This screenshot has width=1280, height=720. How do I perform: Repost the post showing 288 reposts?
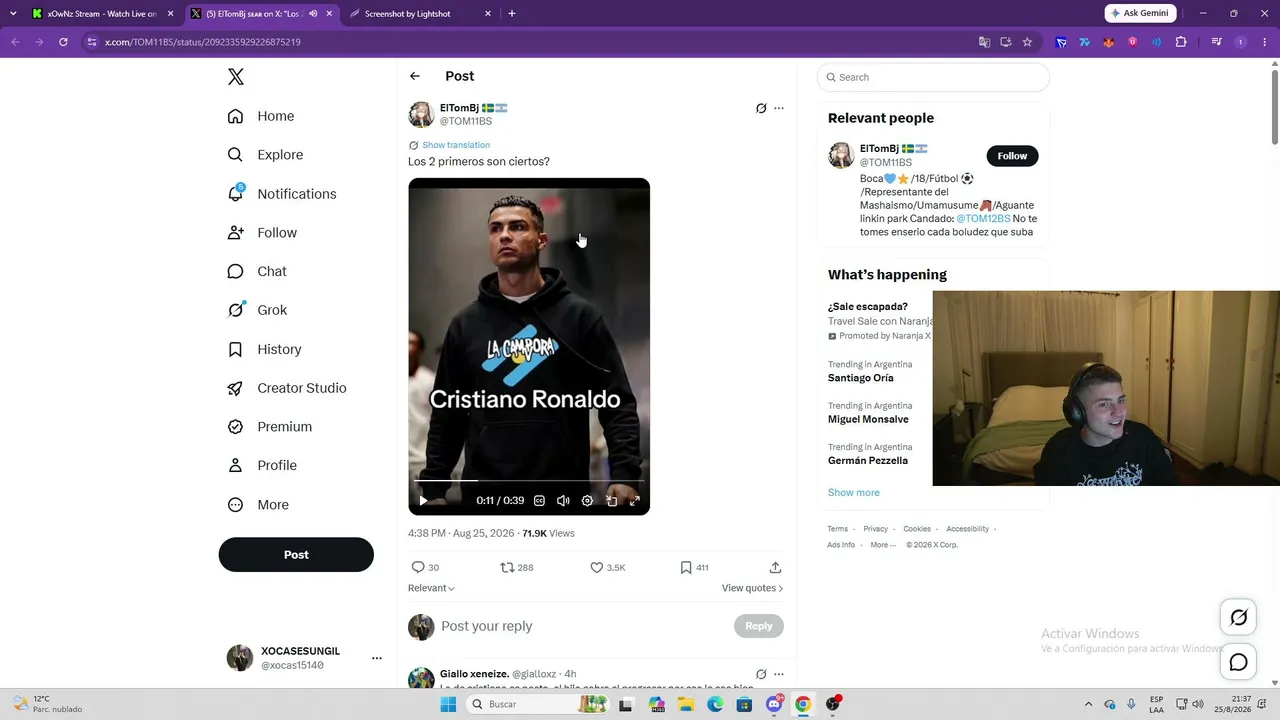(507, 567)
